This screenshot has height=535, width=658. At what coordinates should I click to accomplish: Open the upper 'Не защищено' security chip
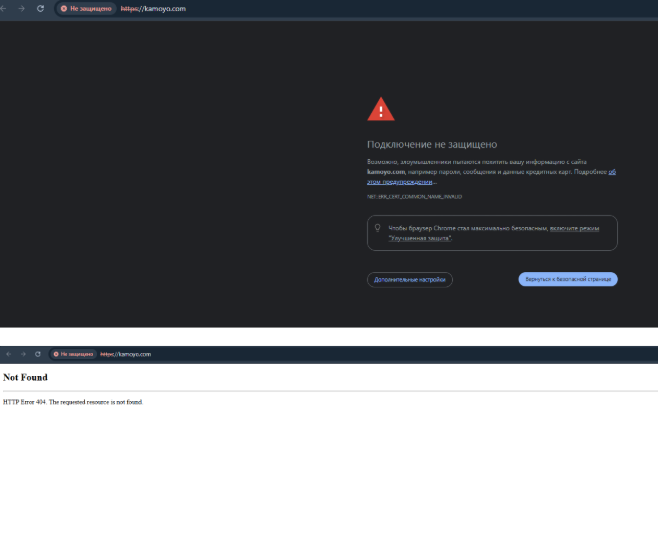click(x=86, y=8)
